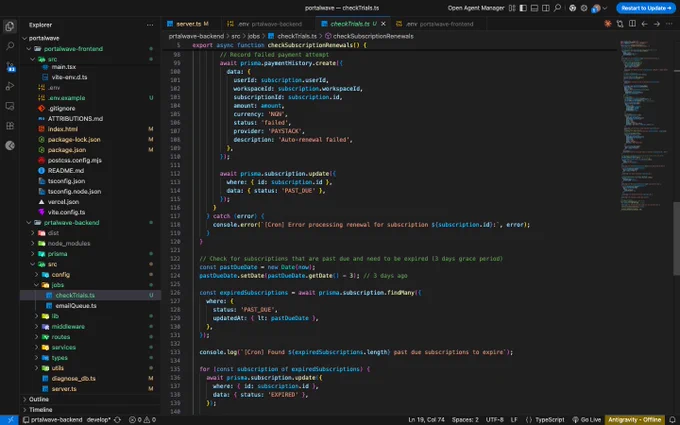Open the Extensions view in activity bar
This screenshot has height=425, width=680.
click(10, 126)
